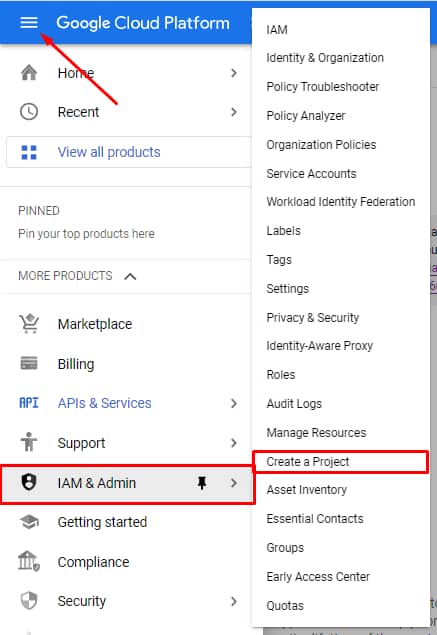Open Support from the sidebar
The image size is (437, 635).
[81, 443]
